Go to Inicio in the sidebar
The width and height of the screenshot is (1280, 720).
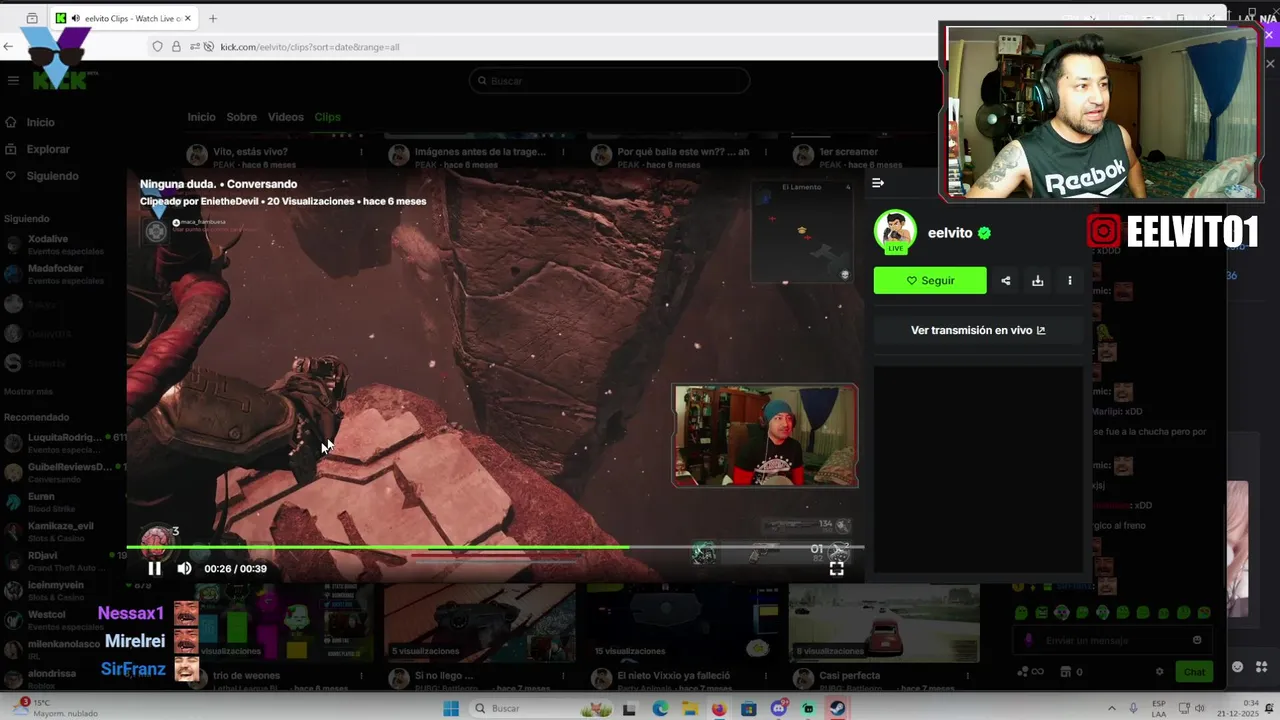point(40,122)
